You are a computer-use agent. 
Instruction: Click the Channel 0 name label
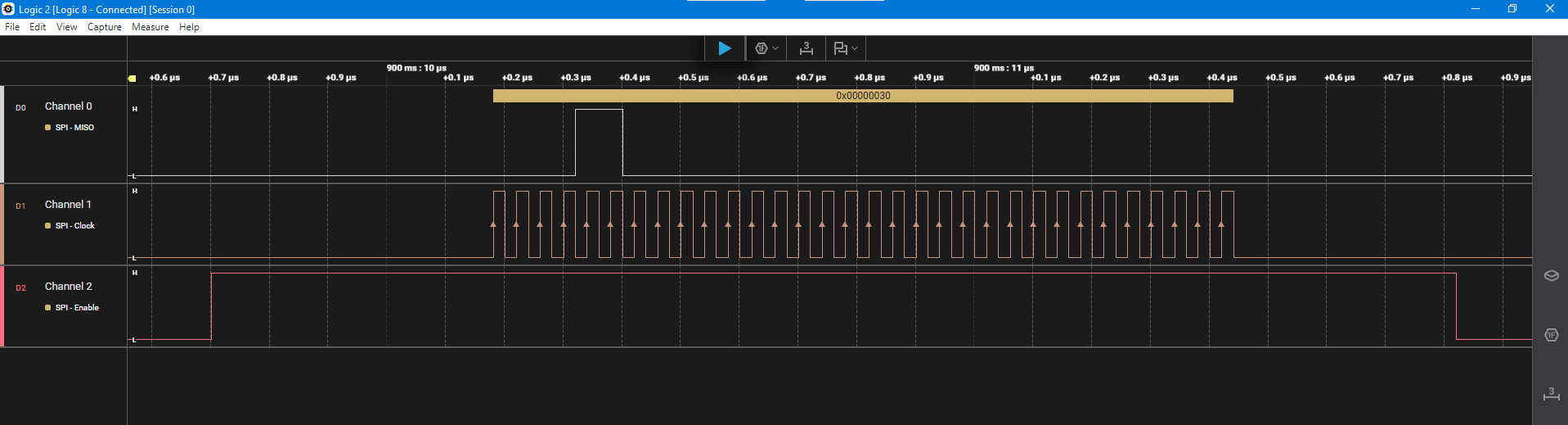click(68, 106)
